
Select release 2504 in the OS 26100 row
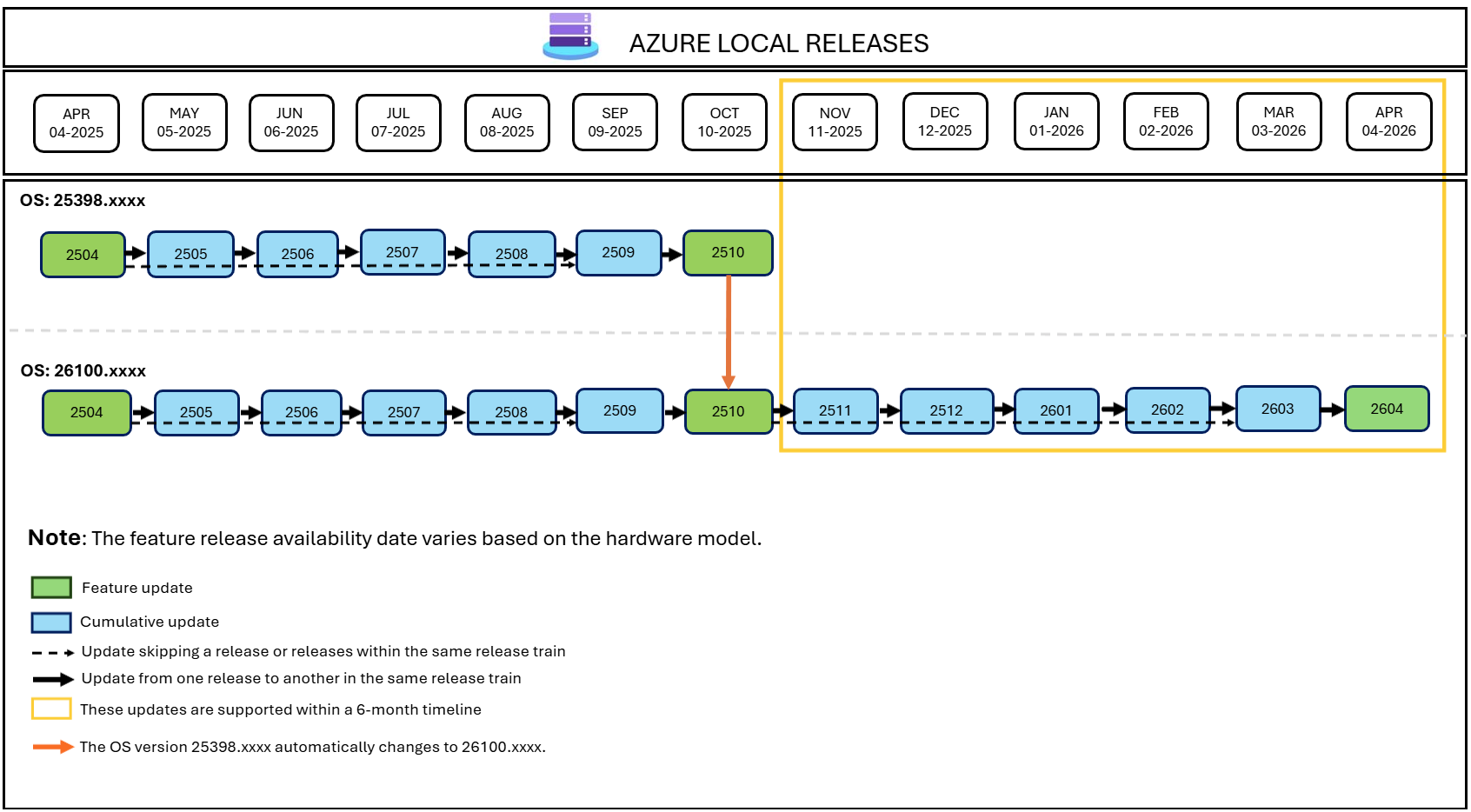[x=87, y=412]
